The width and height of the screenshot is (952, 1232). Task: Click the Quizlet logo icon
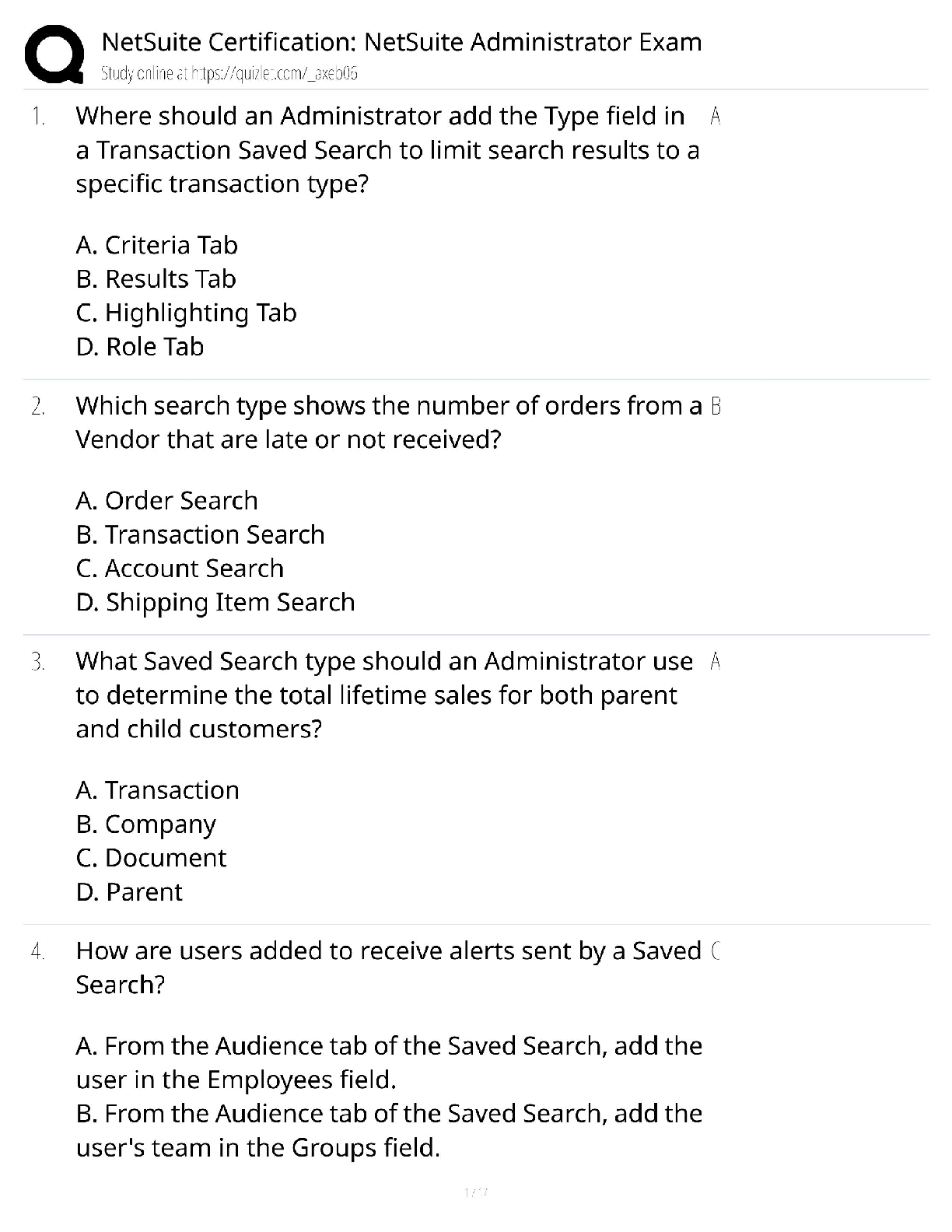[54, 54]
